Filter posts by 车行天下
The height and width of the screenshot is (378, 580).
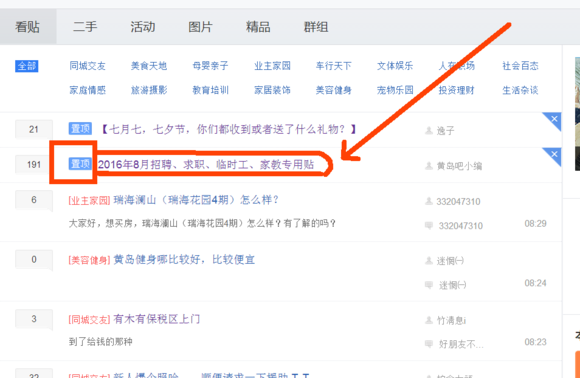(333, 66)
